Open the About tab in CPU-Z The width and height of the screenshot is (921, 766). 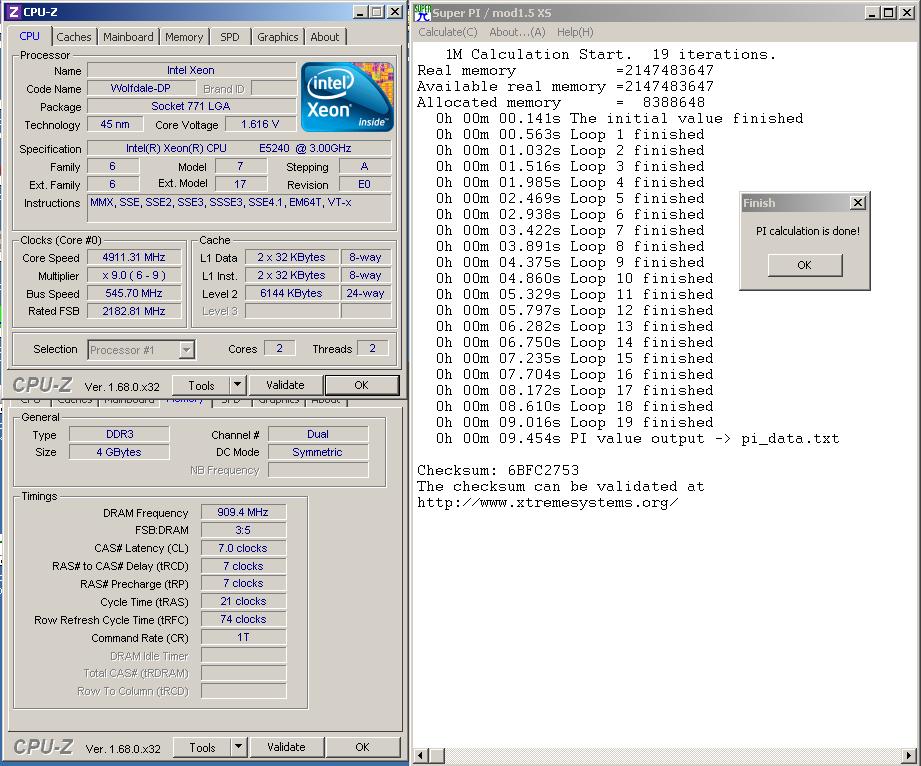coord(325,37)
